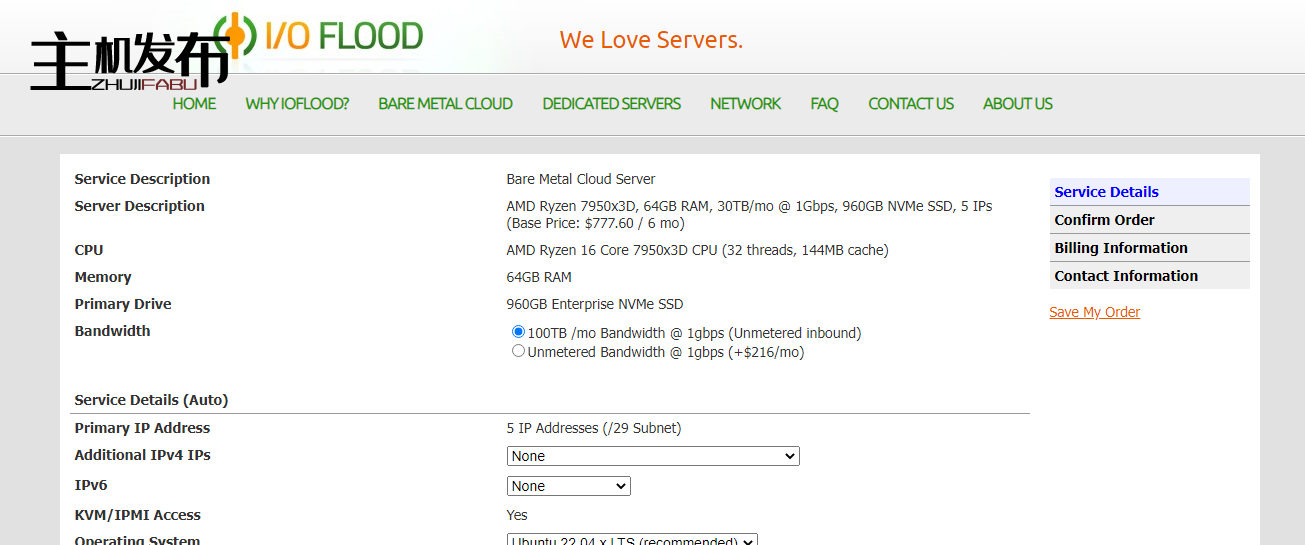Open Billing Information step

[x=1121, y=248]
